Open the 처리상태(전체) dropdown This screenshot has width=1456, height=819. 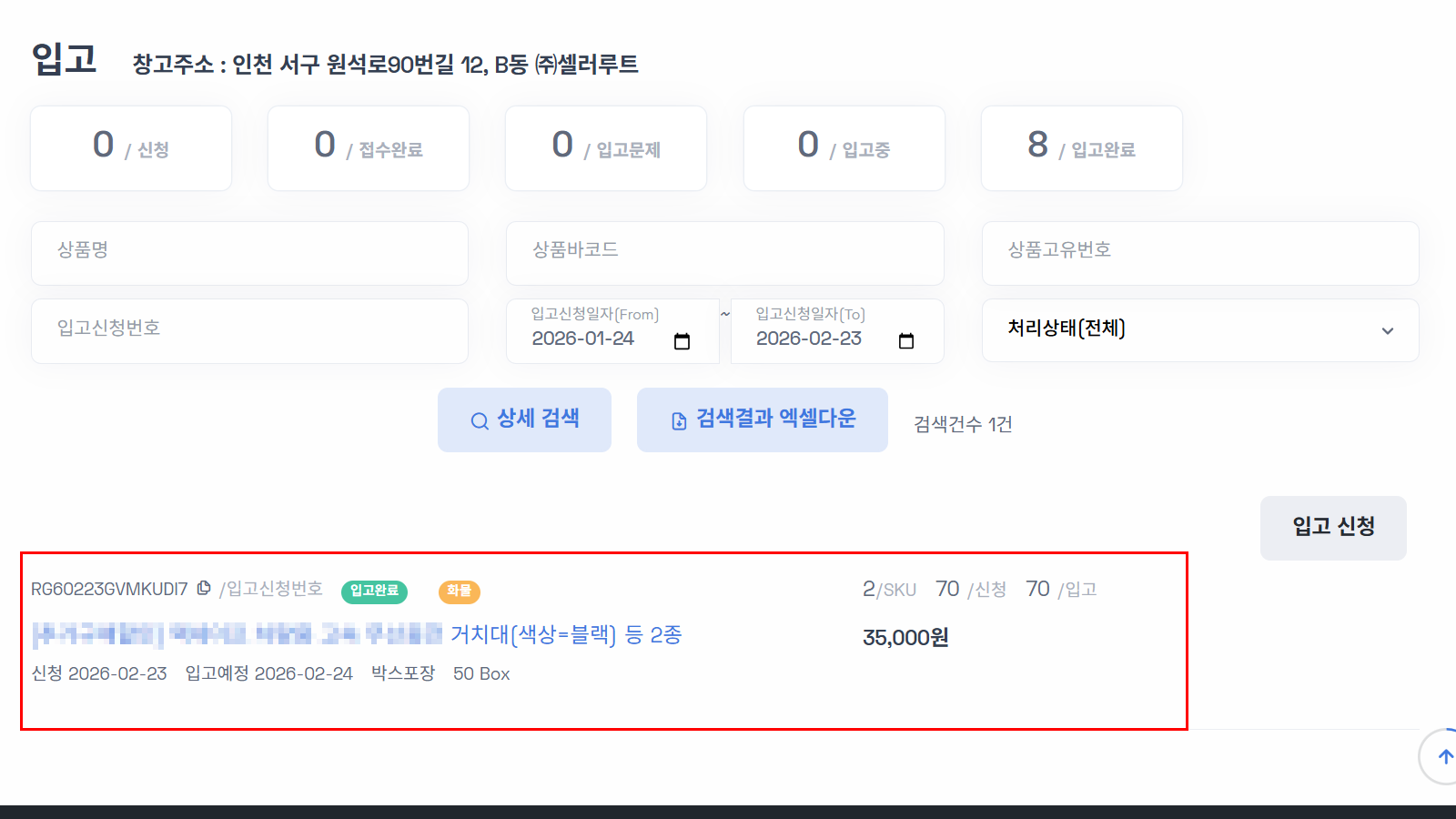pos(1199,330)
